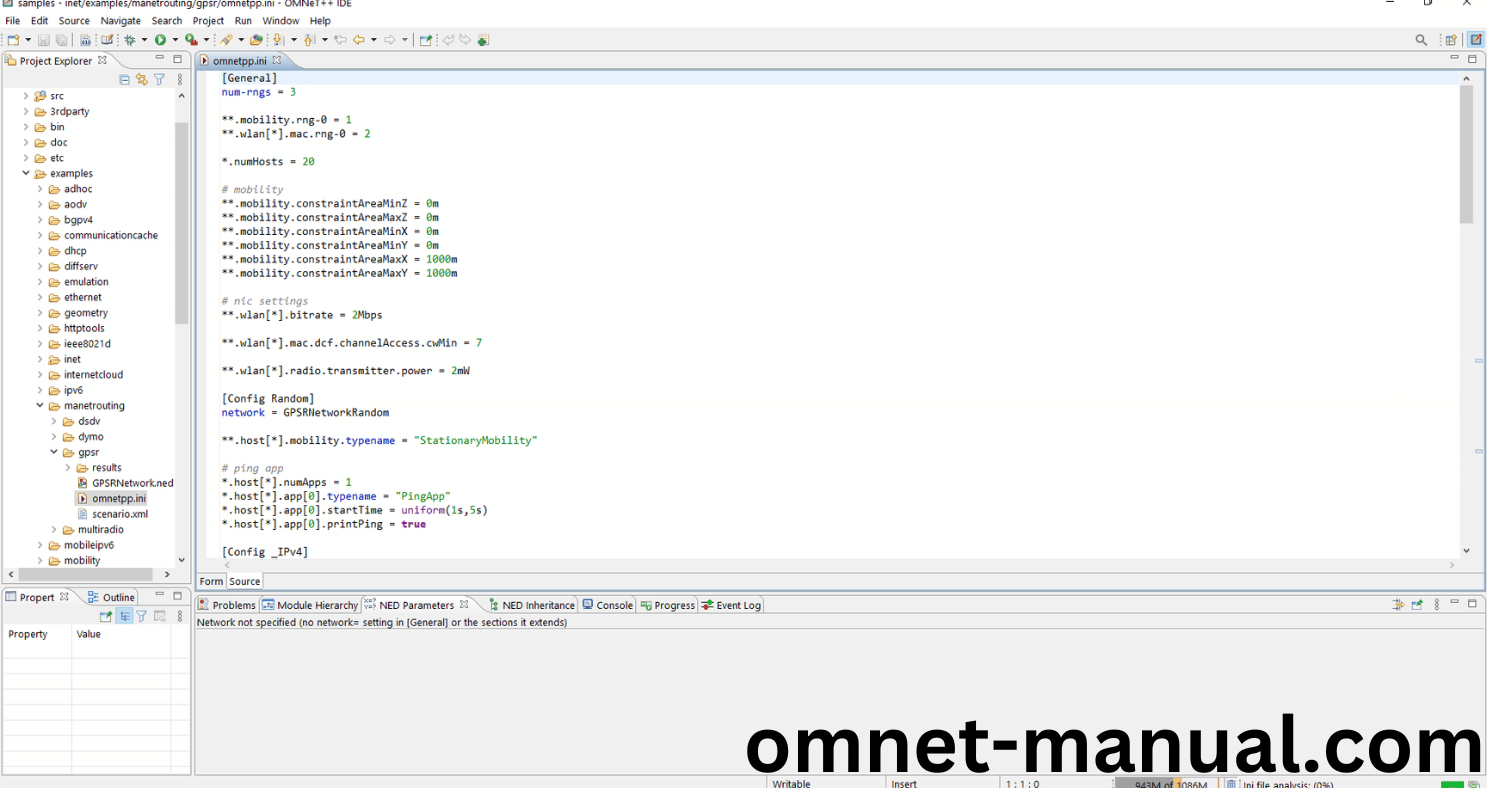Open the Project menu
Screen dimensions: 1487x788
[x=208, y=20]
